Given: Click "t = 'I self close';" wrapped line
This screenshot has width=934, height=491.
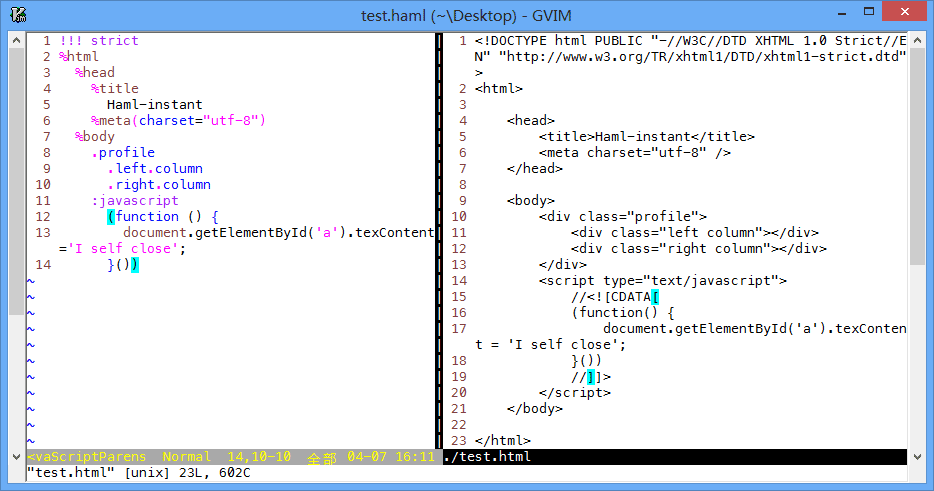Looking at the screenshot, I should point(550,345).
